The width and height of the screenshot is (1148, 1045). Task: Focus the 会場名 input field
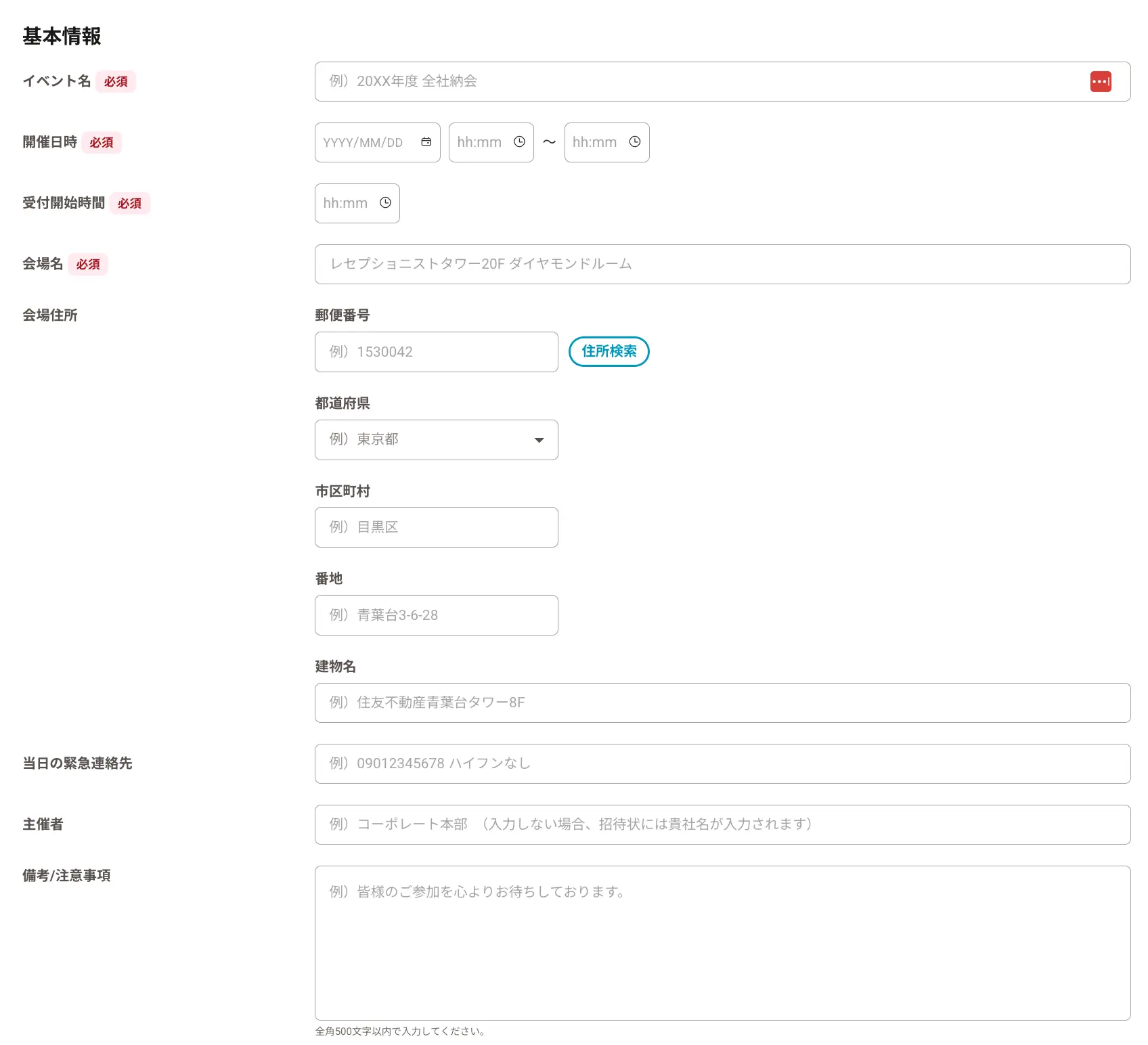(x=723, y=264)
